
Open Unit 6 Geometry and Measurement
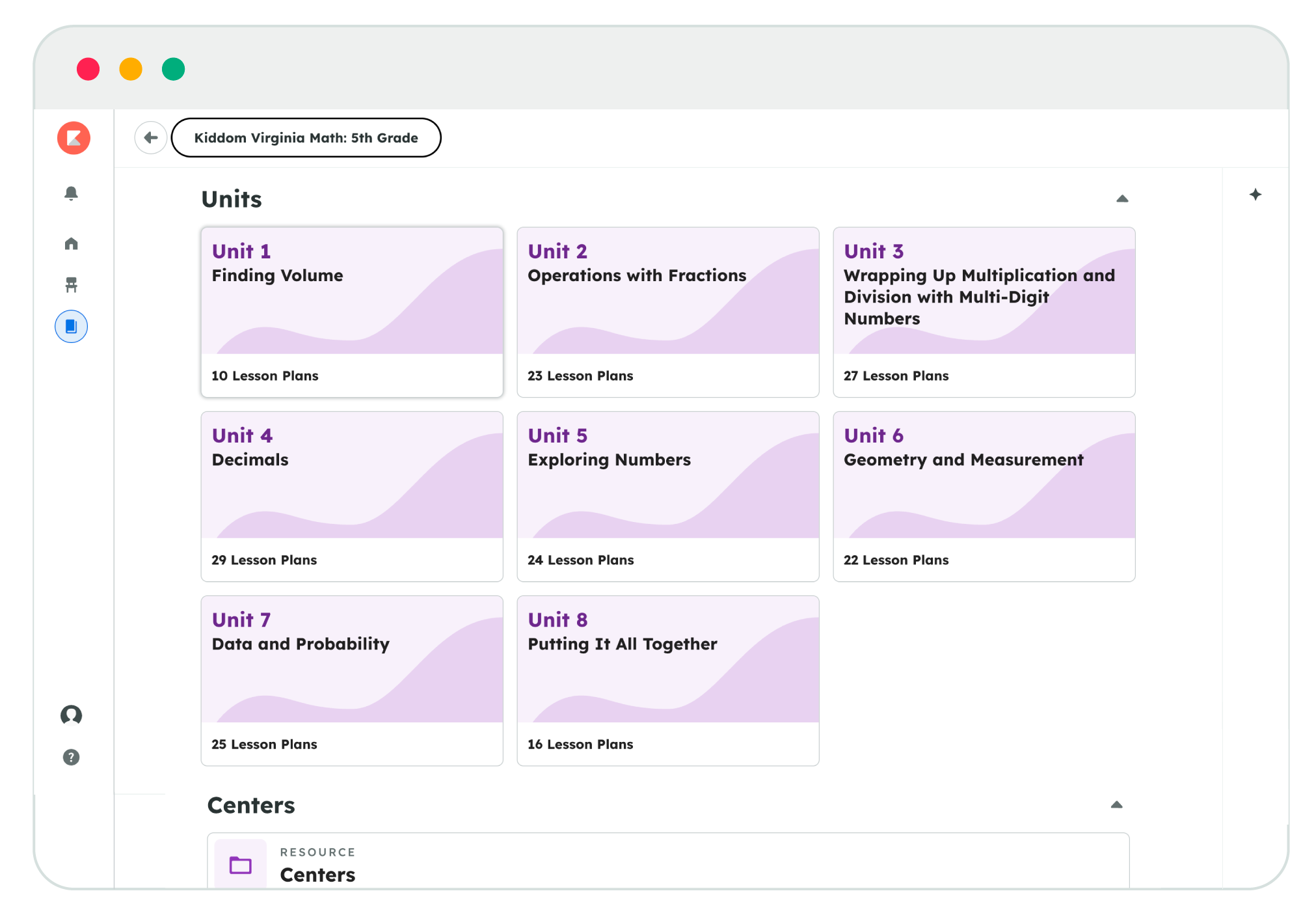tap(984, 496)
